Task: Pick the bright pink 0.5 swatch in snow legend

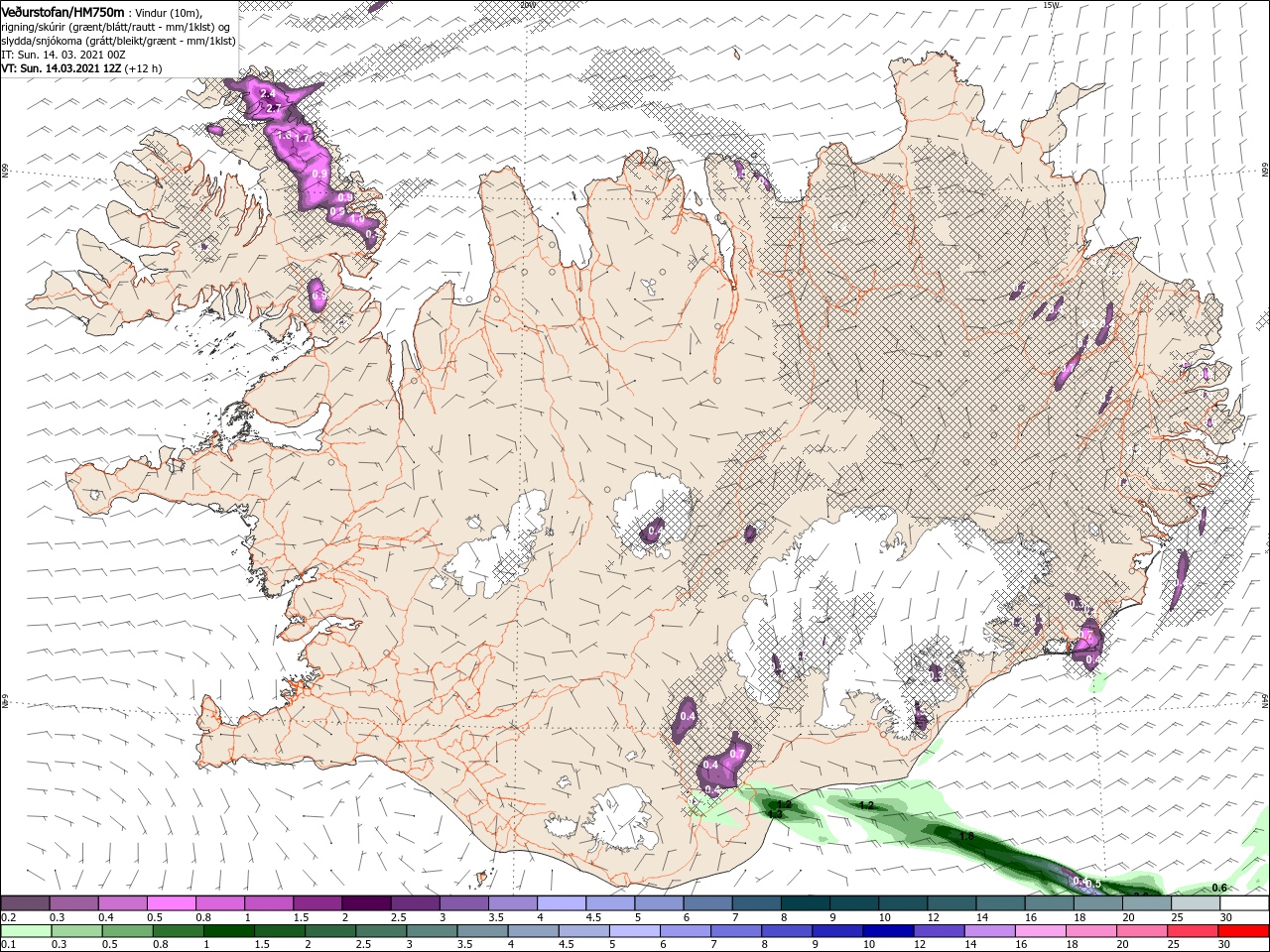Action: coord(172,903)
